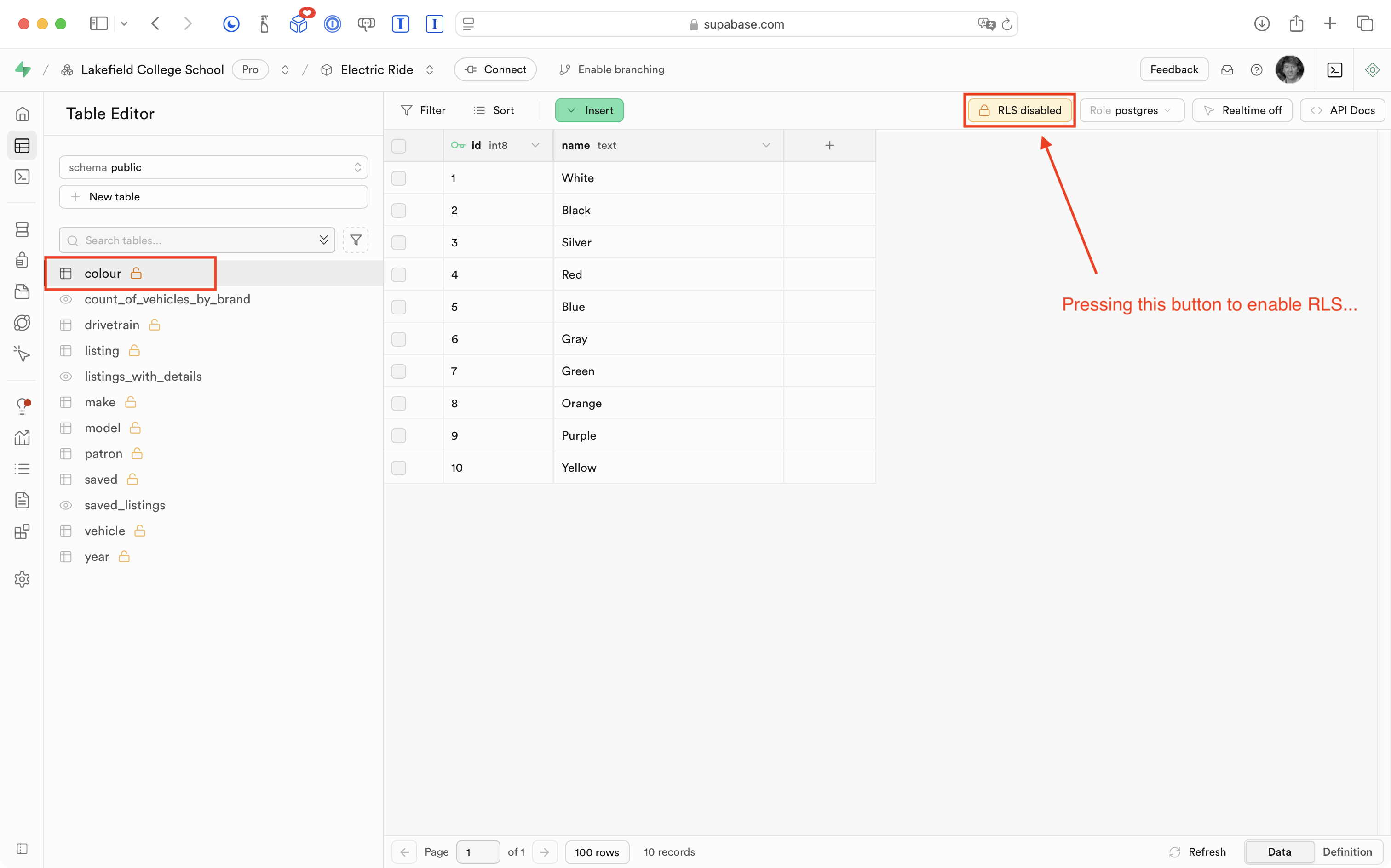This screenshot has height=868, width=1391.
Task: Open Project Settings gear icon
Action: pyautogui.click(x=22, y=579)
